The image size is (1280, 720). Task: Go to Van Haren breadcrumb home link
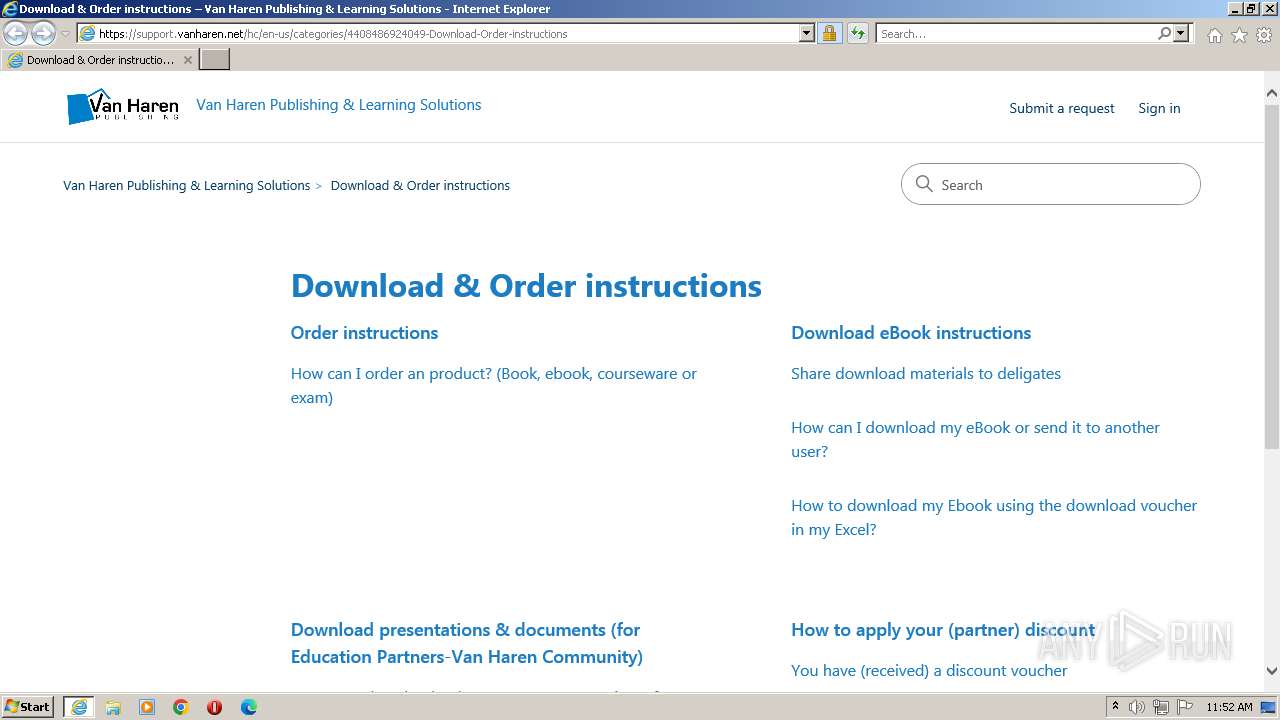(186, 185)
